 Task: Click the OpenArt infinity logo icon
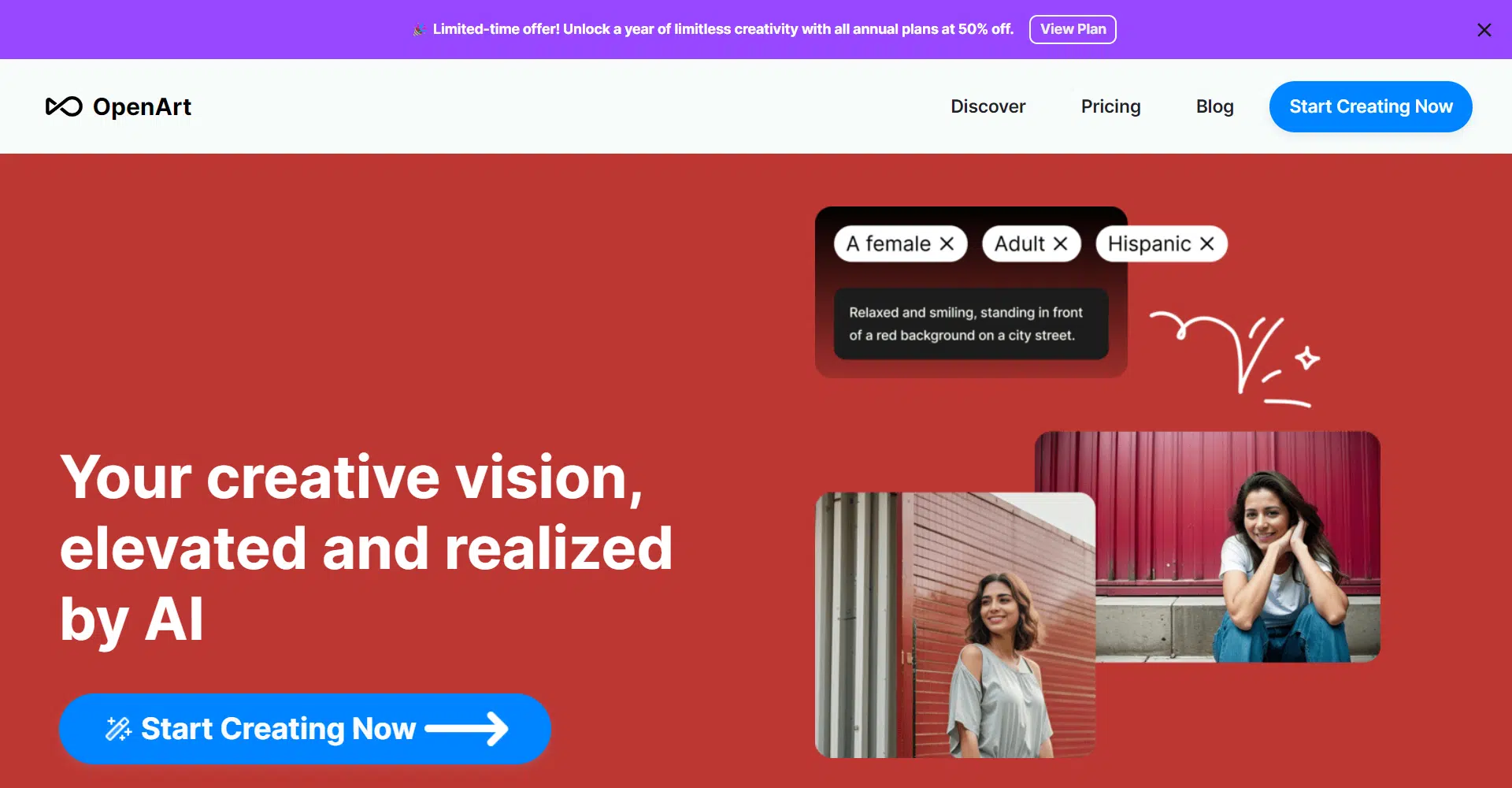64,106
